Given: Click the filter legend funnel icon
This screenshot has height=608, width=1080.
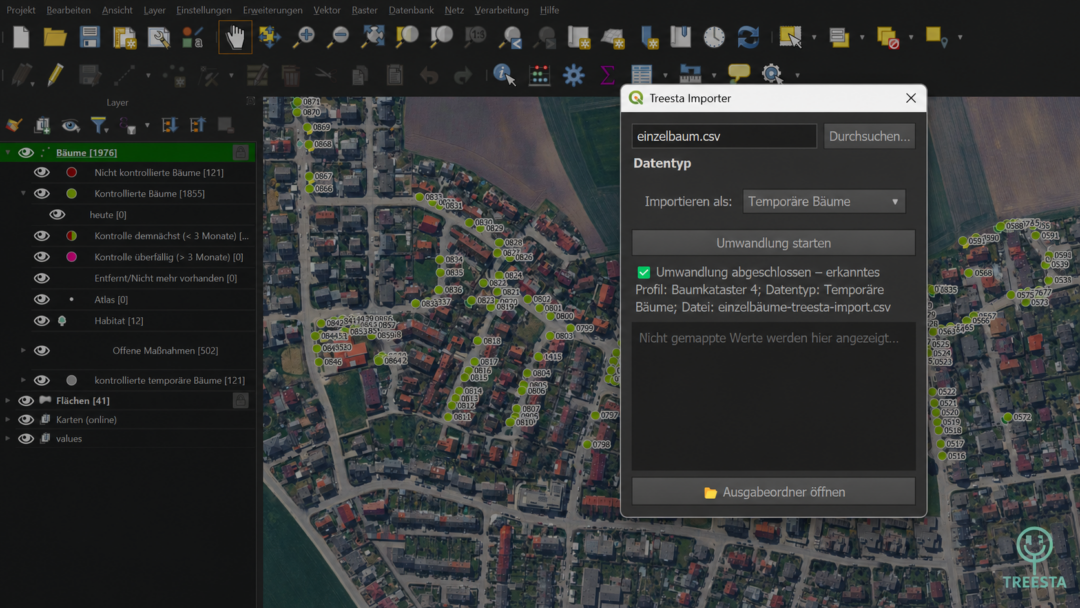Looking at the screenshot, I should pyautogui.click(x=98, y=125).
